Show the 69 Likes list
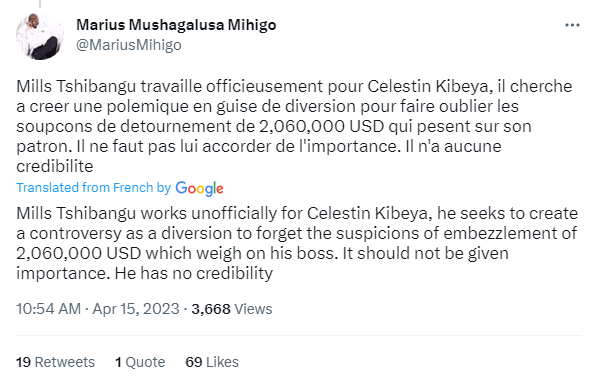This screenshot has width=598, height=385. coord(212,362)
